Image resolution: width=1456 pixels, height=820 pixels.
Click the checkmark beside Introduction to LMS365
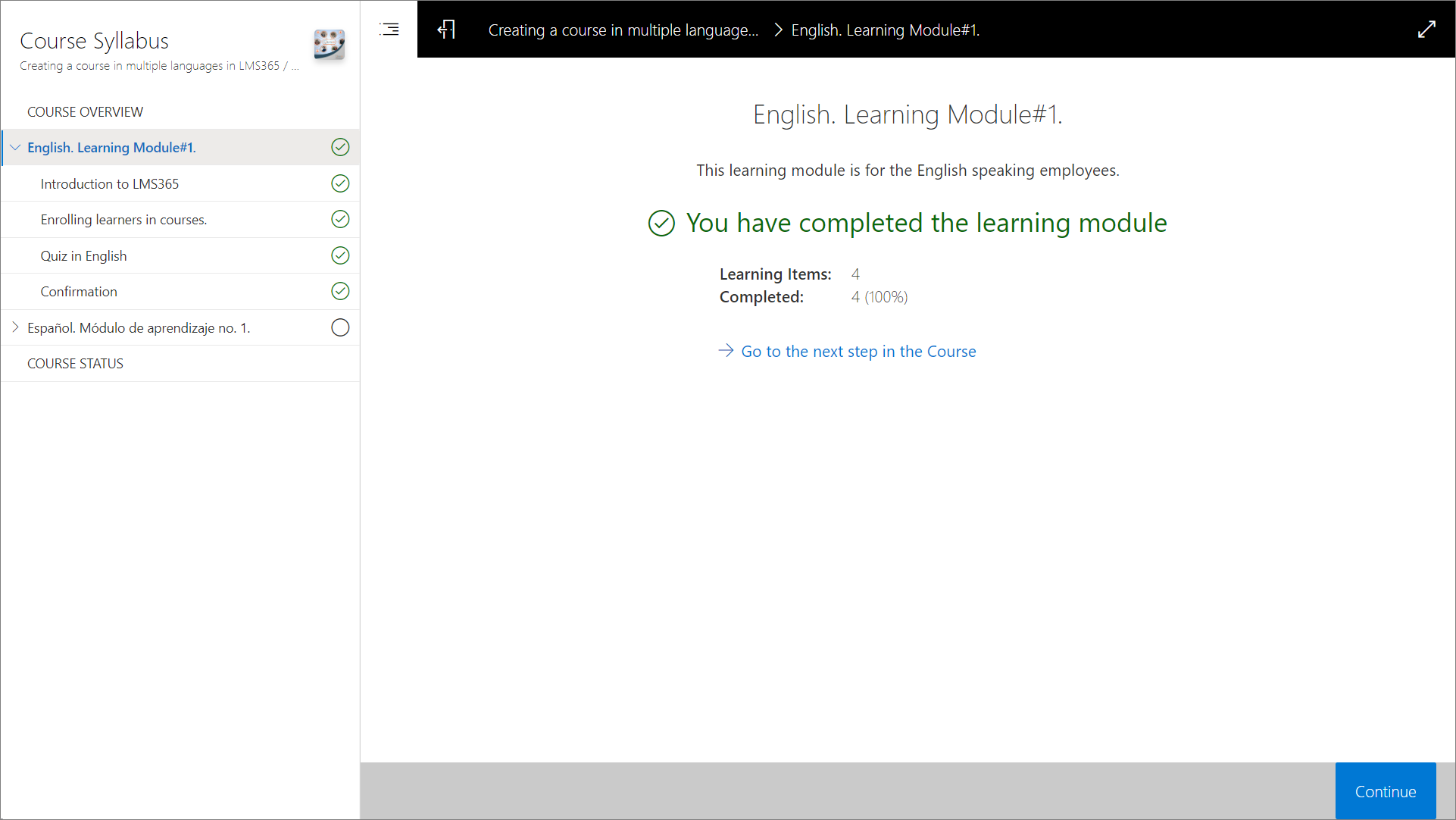pyautogui.click(x=340, y=183)
